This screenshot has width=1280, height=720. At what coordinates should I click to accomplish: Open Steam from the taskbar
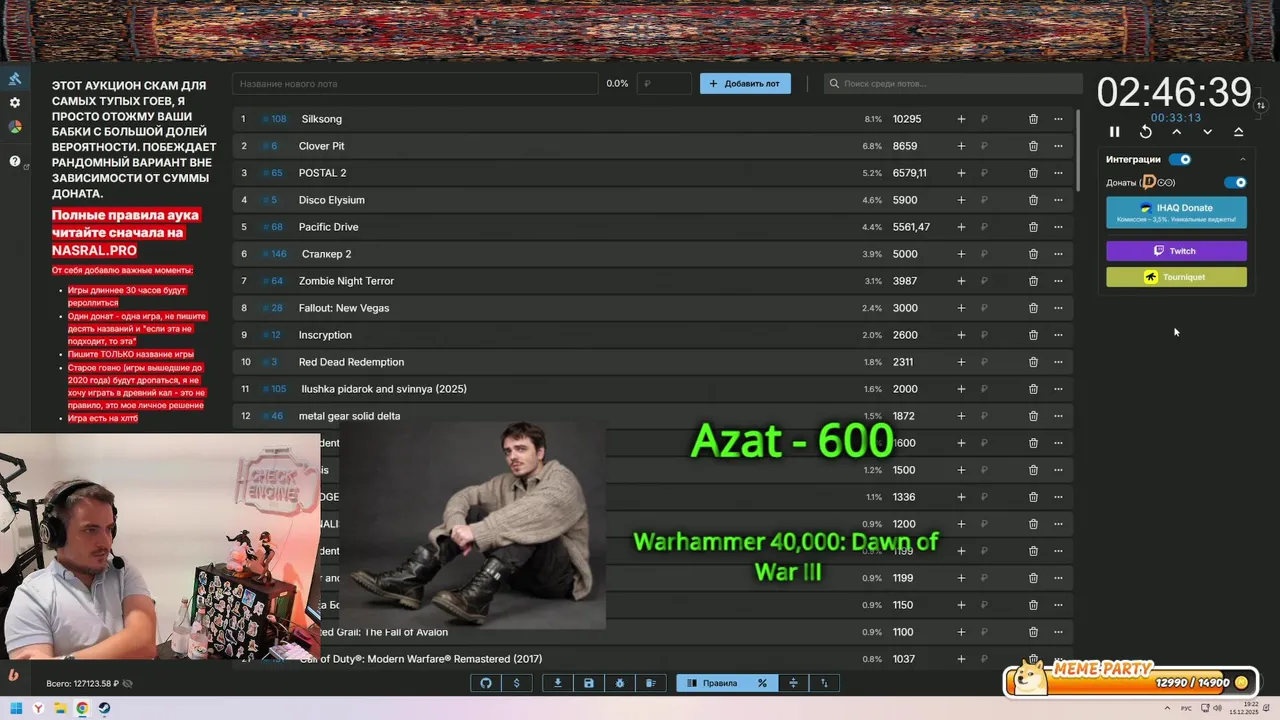click(x=104, y=709)
